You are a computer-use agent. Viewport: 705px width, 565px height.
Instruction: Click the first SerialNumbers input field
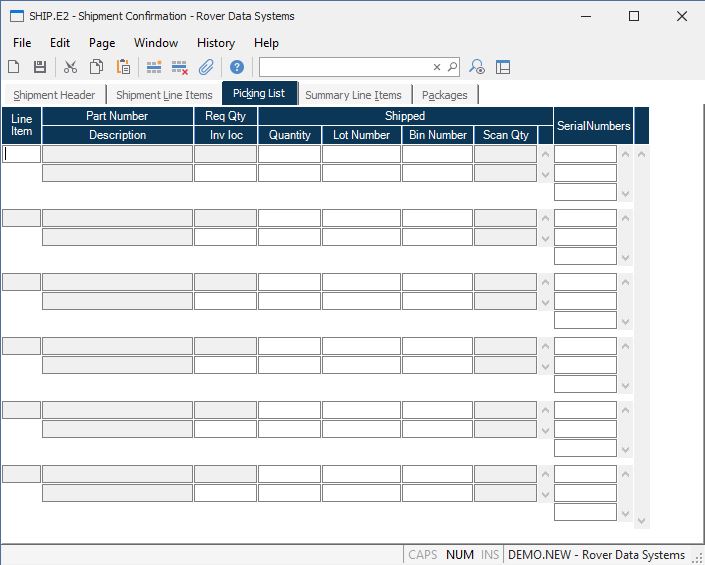(x=585, y=154)
